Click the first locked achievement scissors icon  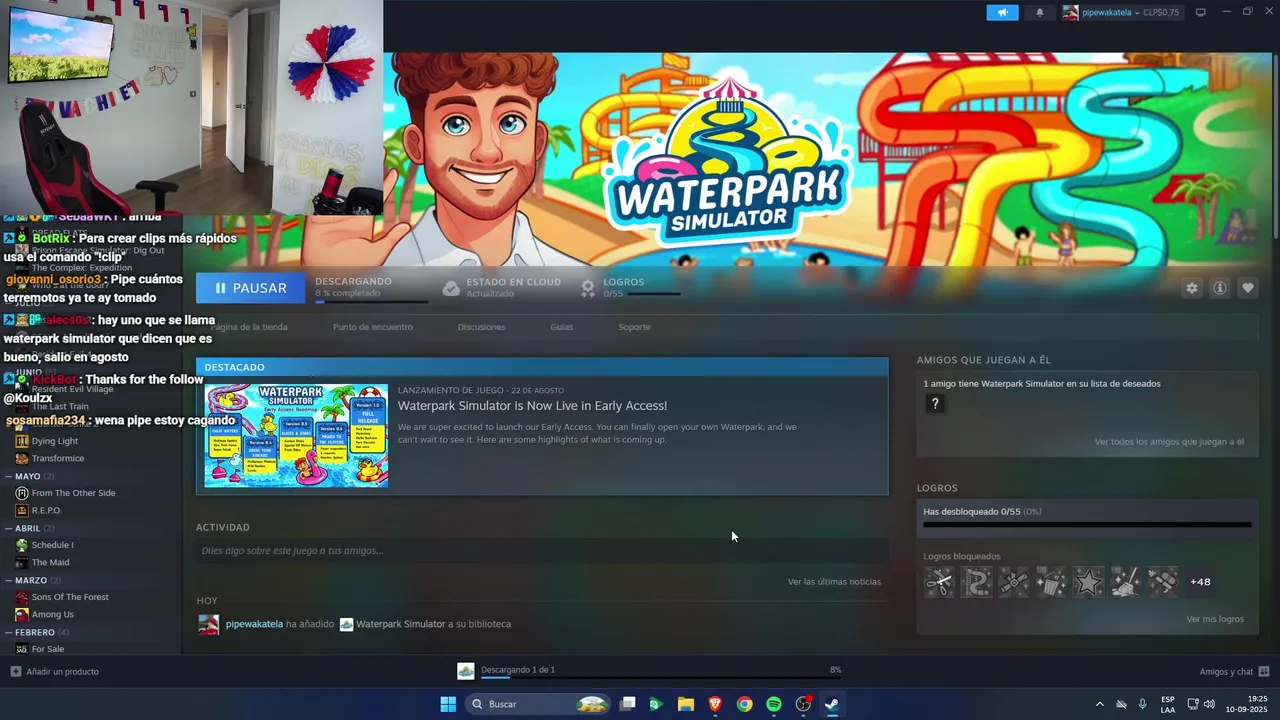click(x=939, y=581)
